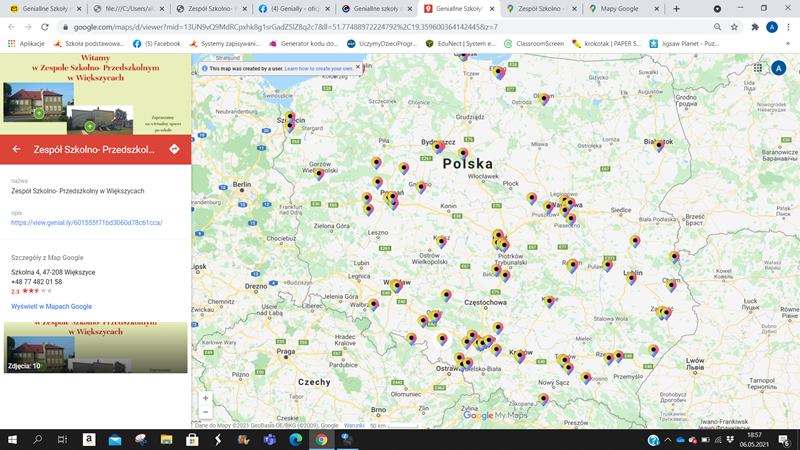Click Wyświetl w Mapach Google link

(x=51, y=306)
